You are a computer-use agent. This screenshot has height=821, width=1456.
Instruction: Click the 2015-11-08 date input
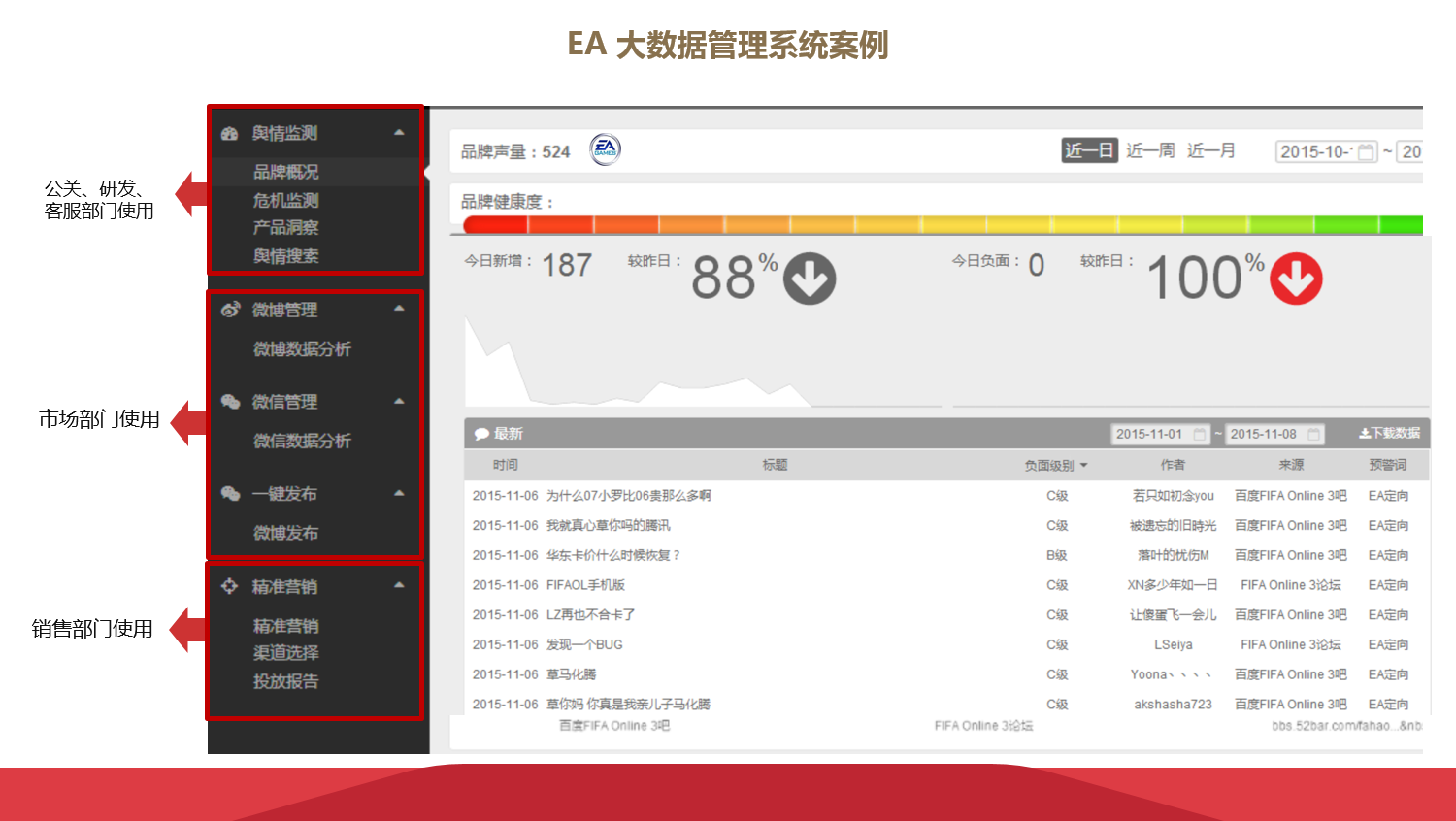coord(1275,434)
